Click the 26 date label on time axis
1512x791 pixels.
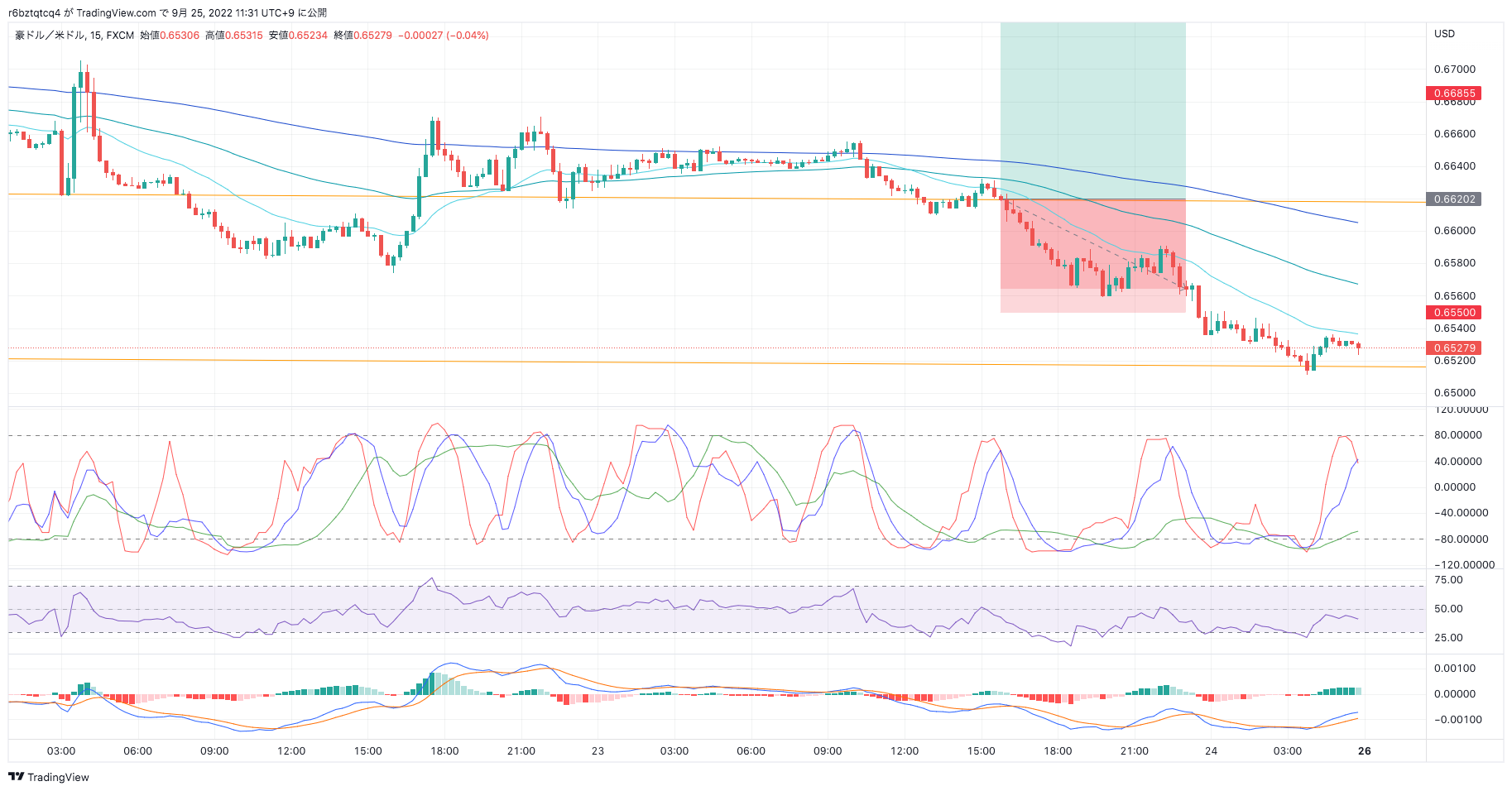click(1365, 751)
